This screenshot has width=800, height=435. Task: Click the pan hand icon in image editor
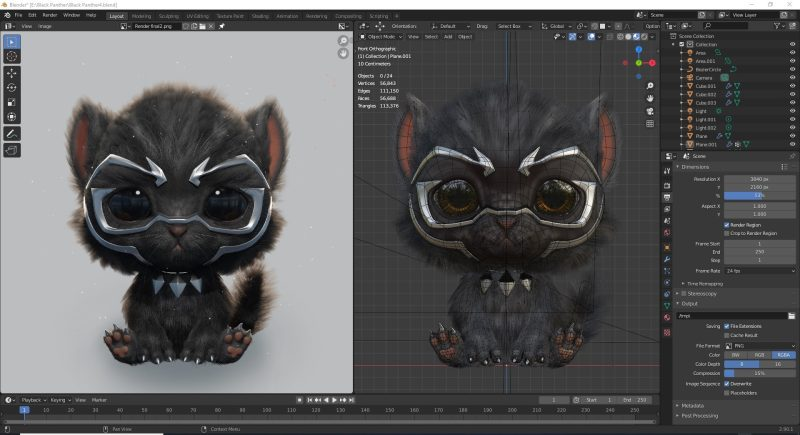coord(343,53)
